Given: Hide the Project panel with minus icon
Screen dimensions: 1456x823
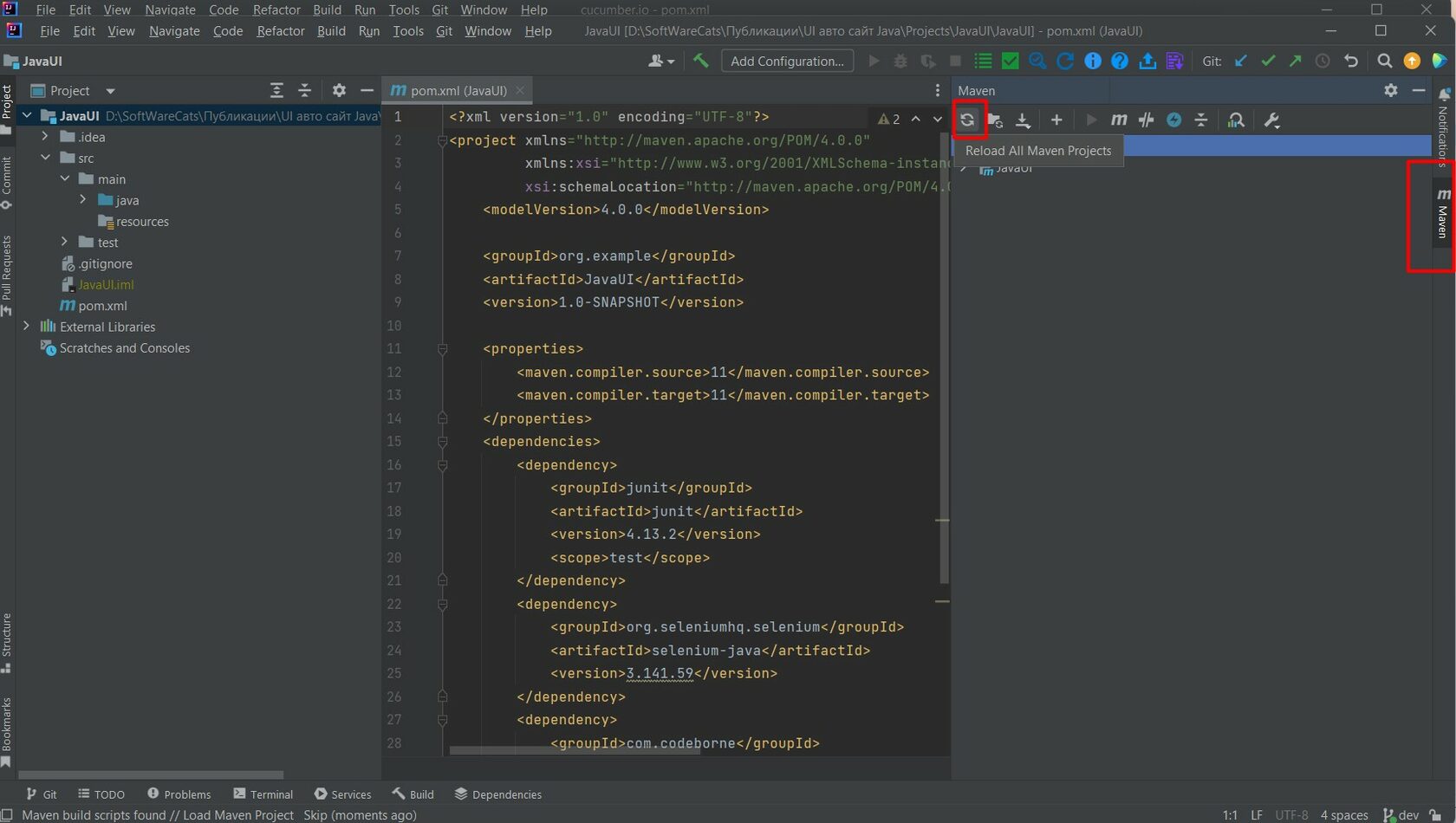Looking at the screenshot, I should [367, 90].
